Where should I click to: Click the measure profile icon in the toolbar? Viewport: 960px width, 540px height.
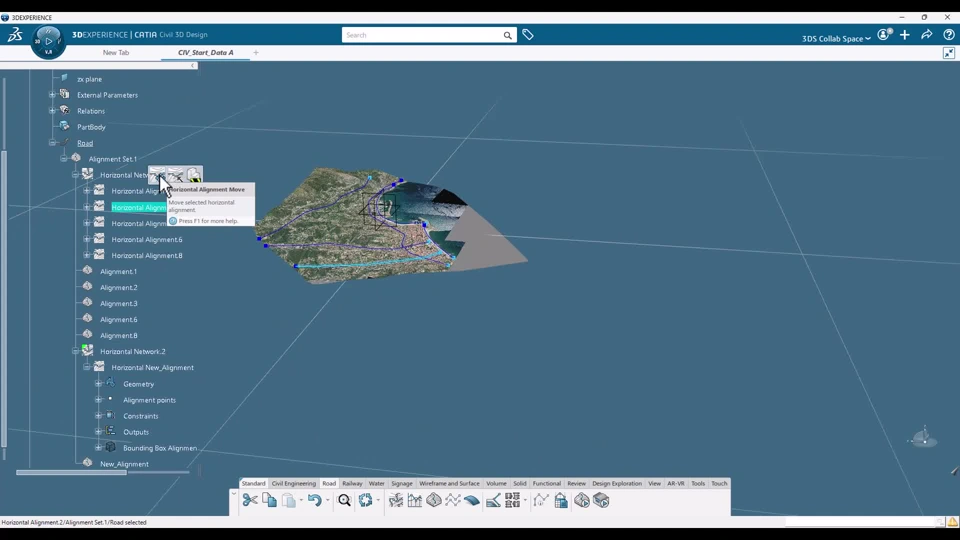[x=541, y=500]
